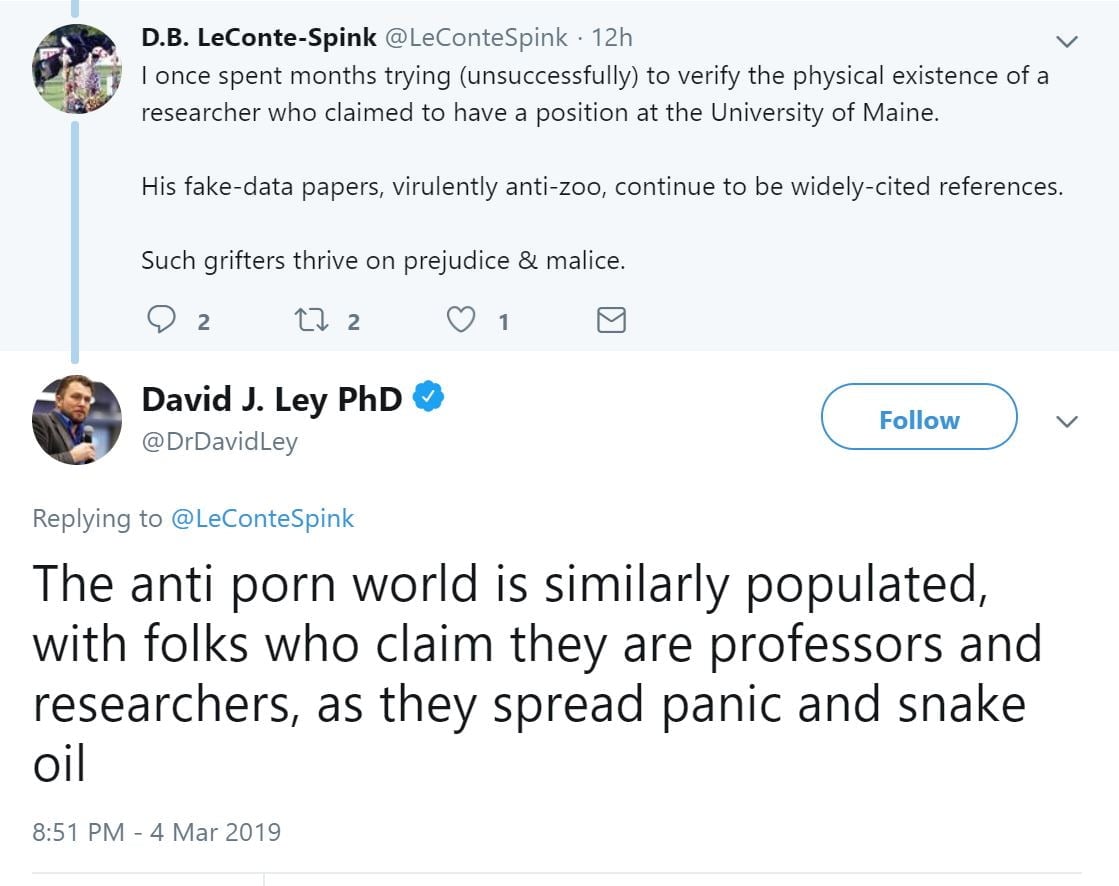Viewport: 1119px width, 886px height.
Task: Open more options chevron beside Follow
Action: pyautogui.click(x=1067, y=421)
